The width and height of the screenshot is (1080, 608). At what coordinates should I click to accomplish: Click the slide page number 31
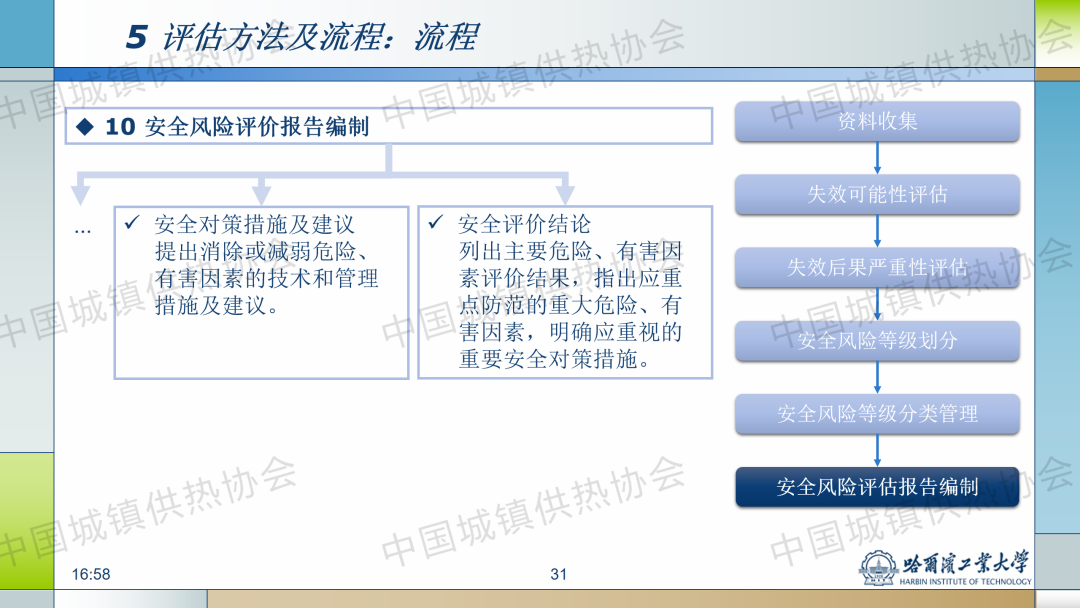click(x=558, y=574)
